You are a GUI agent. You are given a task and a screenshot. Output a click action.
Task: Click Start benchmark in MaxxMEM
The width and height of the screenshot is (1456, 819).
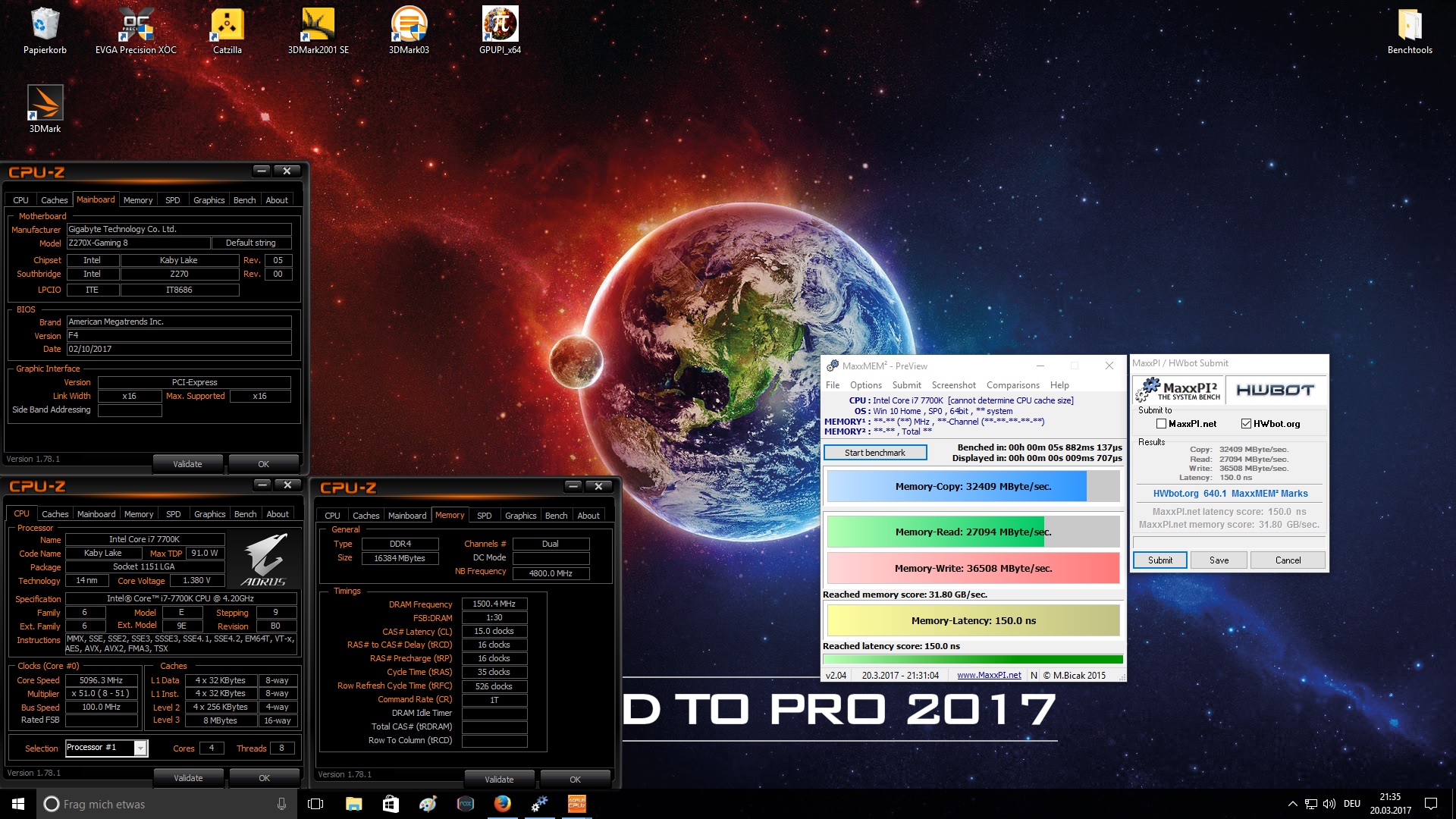(875, 453)
